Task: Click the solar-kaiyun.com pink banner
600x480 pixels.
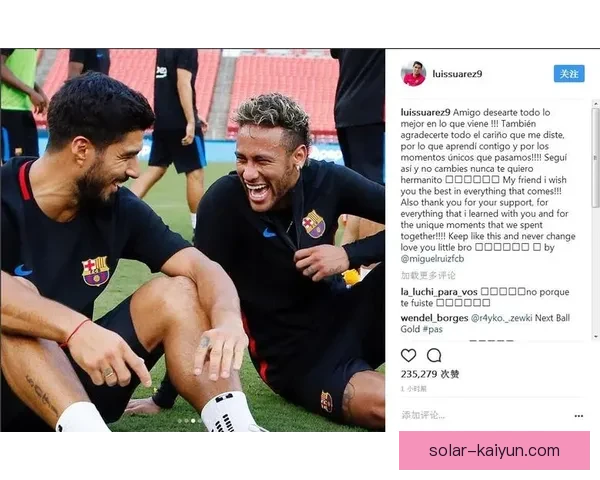Action: click(494, 451)
